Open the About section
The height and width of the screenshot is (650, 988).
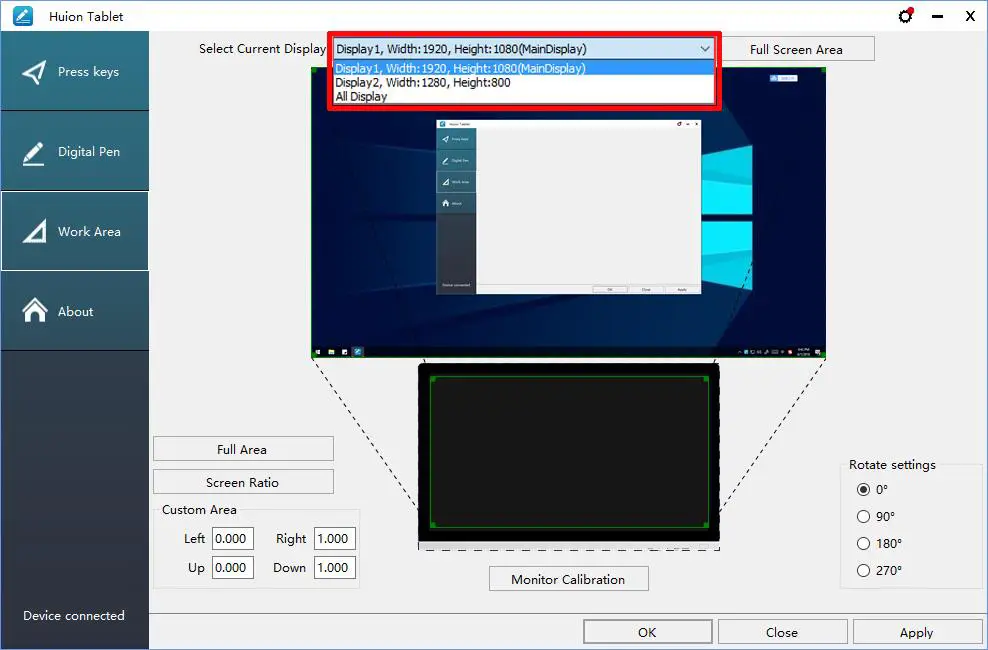(x=74, y=311)
